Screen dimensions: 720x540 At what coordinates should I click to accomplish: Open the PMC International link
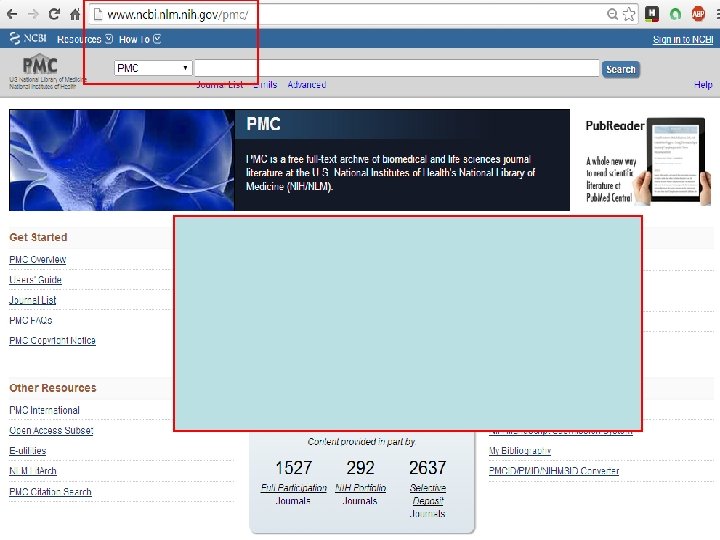(x=45, y=411)
